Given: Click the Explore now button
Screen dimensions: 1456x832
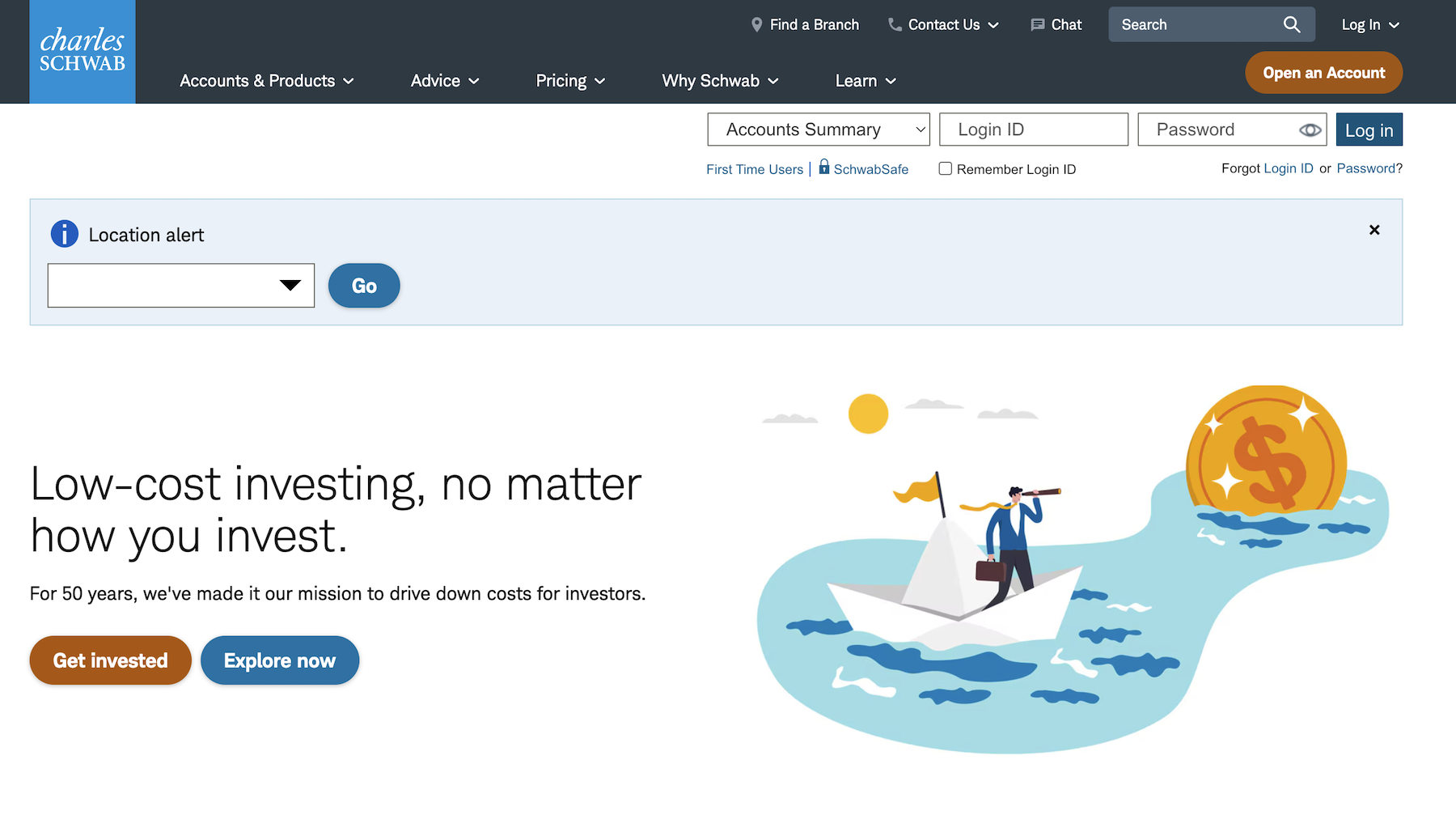Looking at the screenshot, I should (280, 660).
